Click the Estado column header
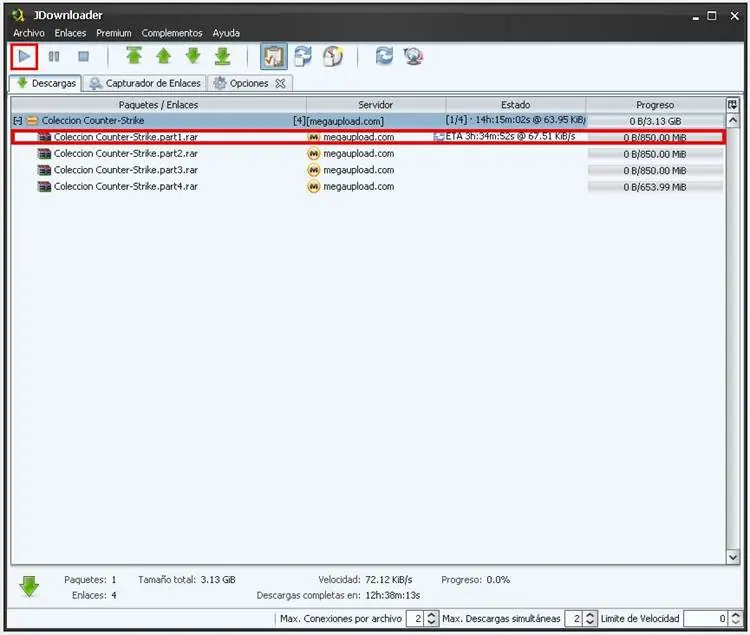Image resolution: width=750 pixels, height=635 pixels. [516, 105]
